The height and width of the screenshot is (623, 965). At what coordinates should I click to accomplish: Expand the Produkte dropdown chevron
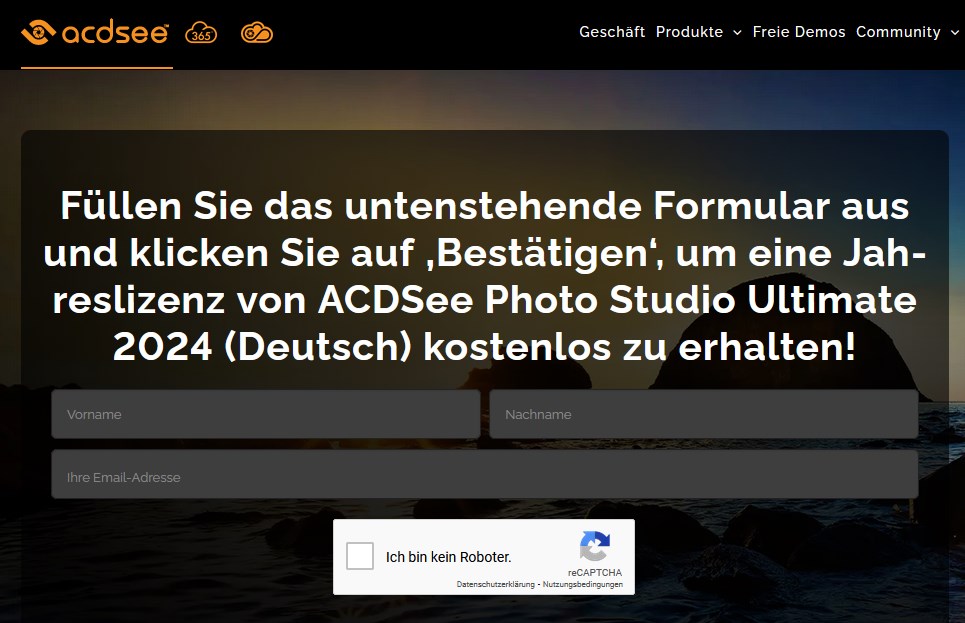click(x=737, y=33)
